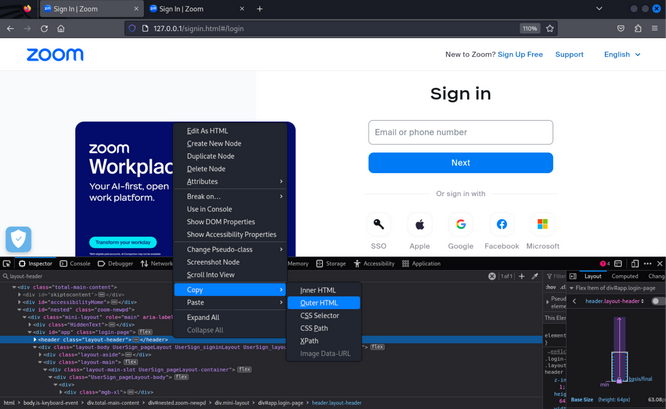Screen dimensions: 666x409
Task: Select XPath in Copy submenu
Action: click(324, 341)
